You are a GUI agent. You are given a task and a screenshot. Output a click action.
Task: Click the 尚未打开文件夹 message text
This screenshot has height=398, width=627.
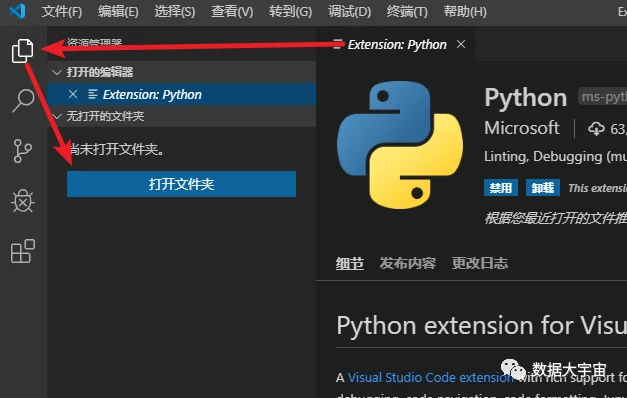click(x=116, y=149)
